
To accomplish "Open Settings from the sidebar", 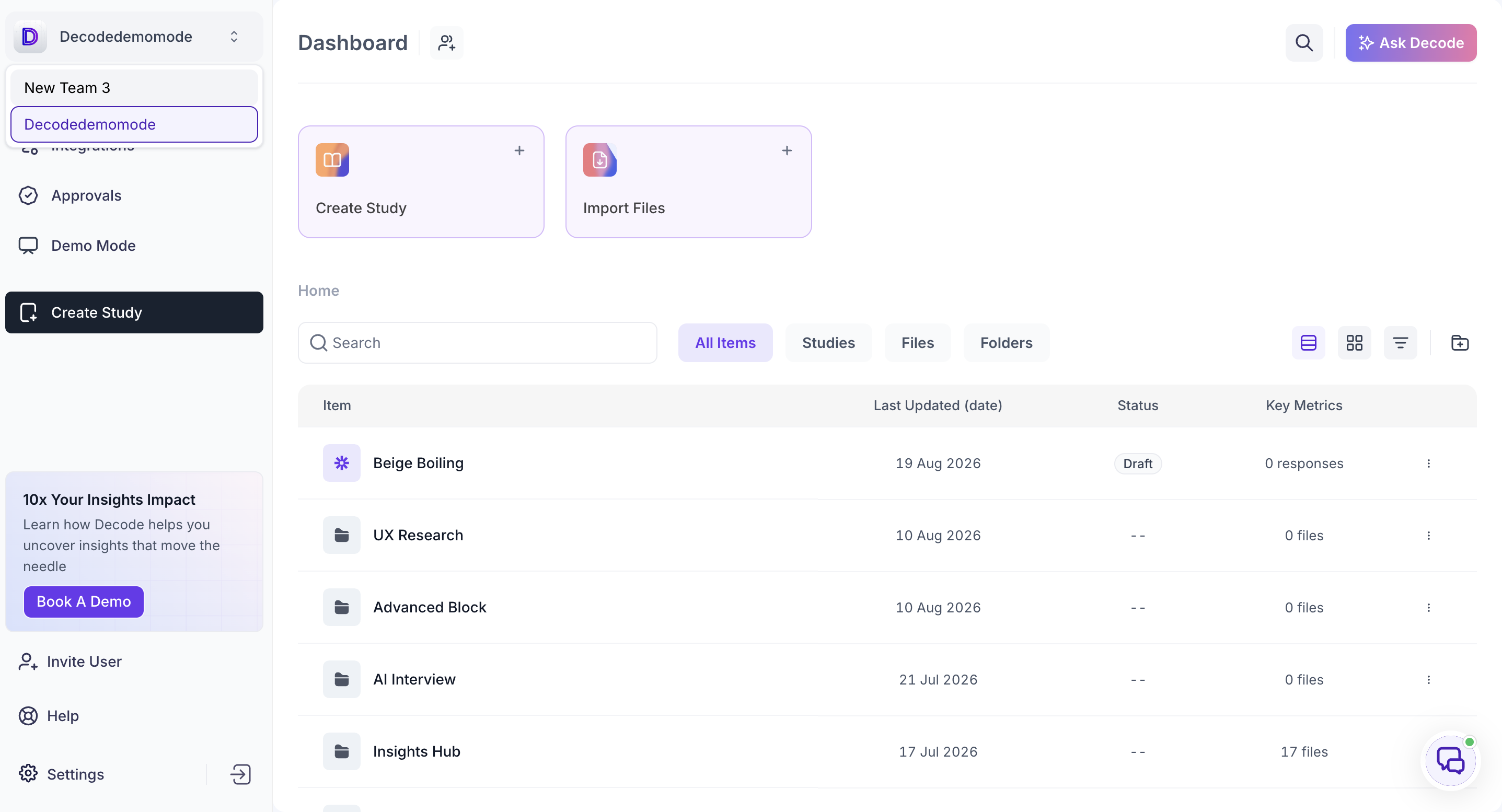I will point(62,774).
